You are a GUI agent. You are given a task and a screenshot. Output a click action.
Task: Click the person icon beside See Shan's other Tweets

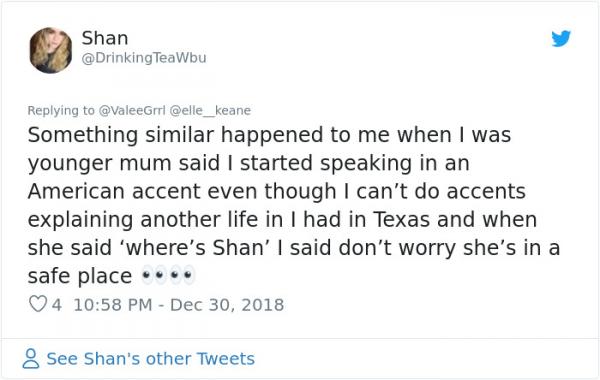(x=31, y=359)
